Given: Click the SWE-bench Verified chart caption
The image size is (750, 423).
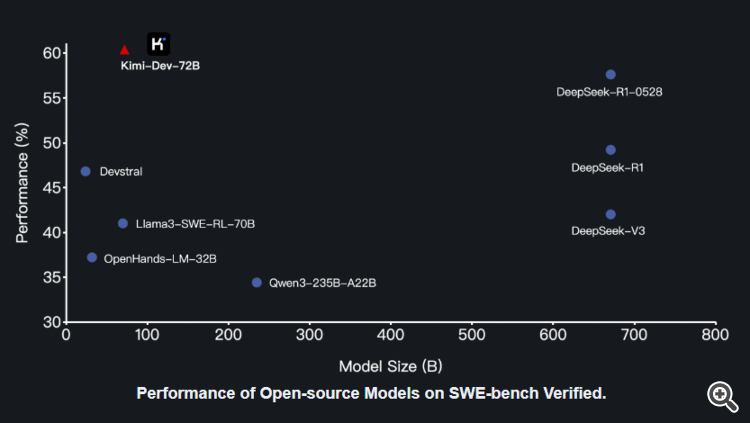Looking at the screenshot, I should [x=371, y=394].
